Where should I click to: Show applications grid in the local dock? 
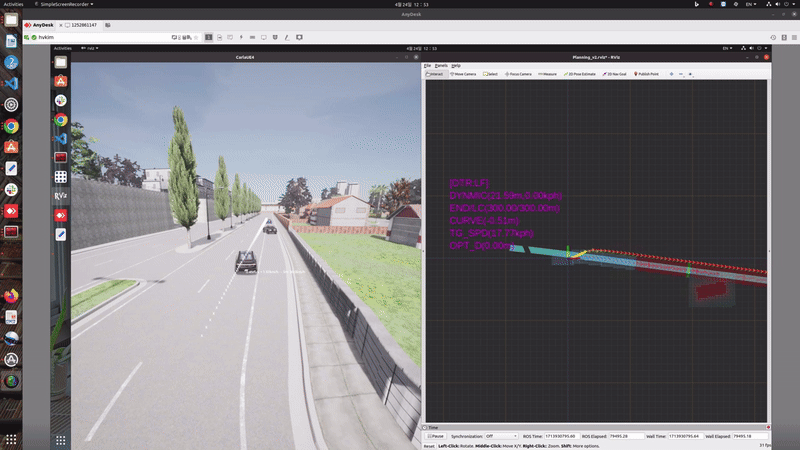(11, 439)
